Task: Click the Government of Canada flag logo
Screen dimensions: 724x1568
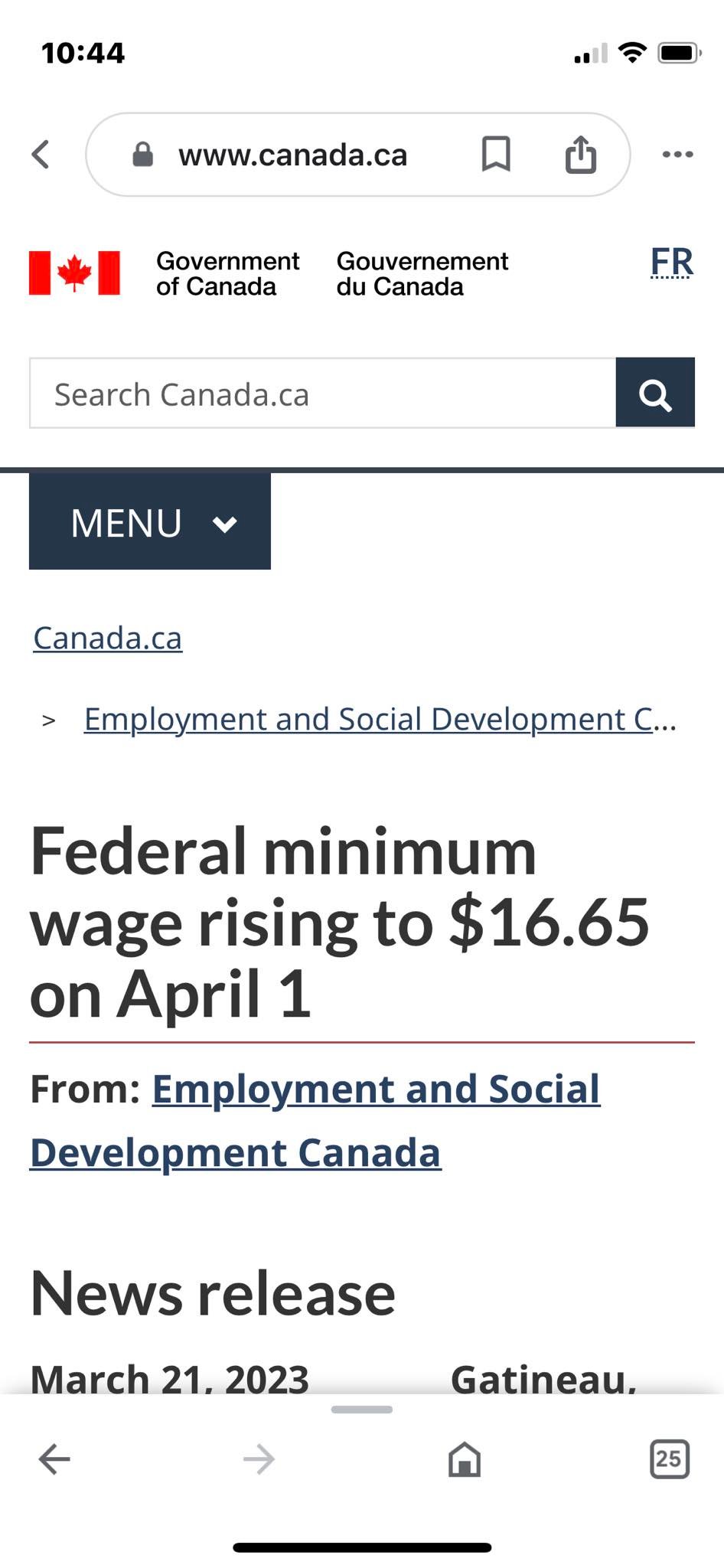Action: click(74, 273)
